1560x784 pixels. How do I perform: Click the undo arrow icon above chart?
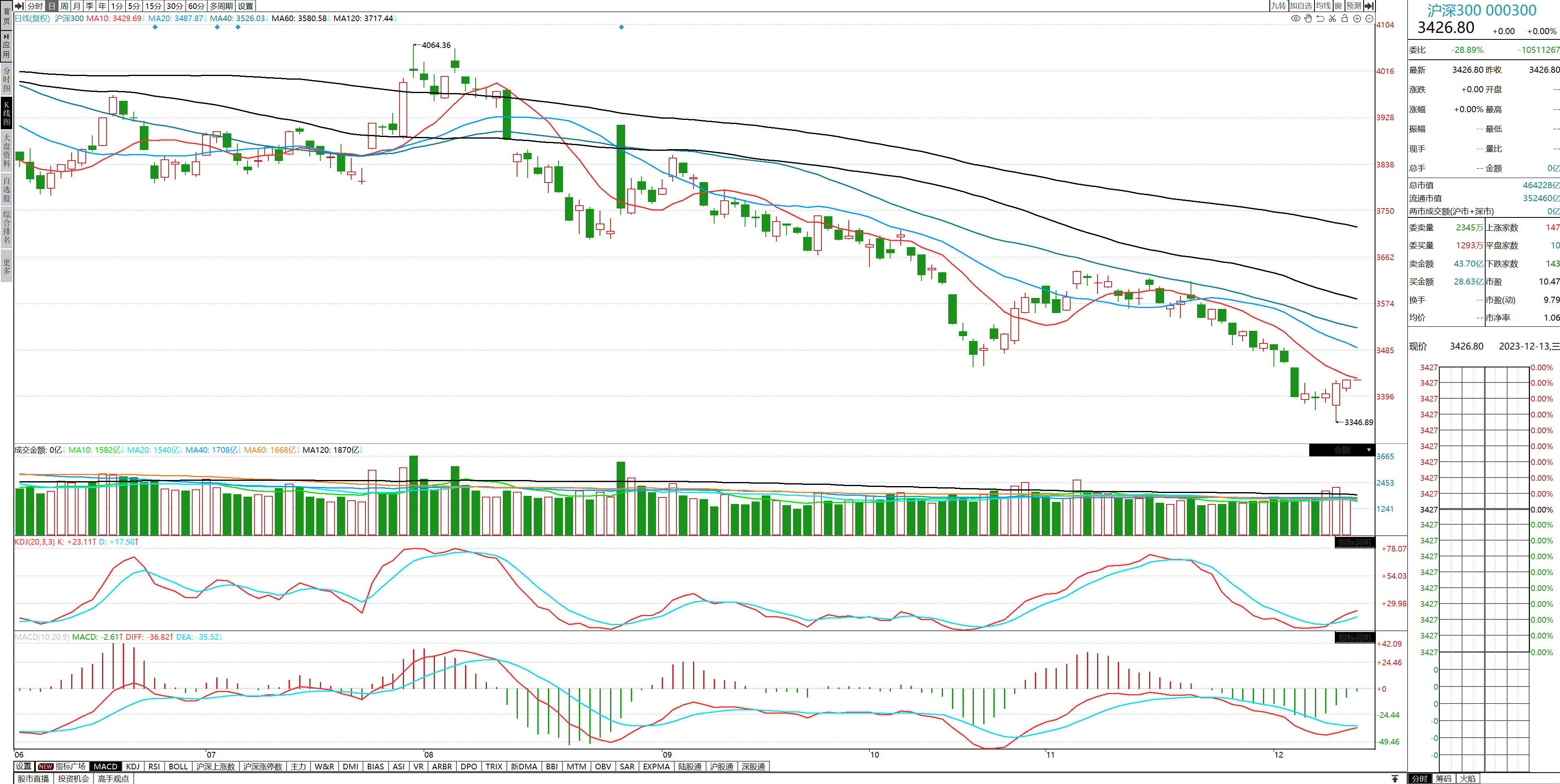click(x=1320, y=18)
